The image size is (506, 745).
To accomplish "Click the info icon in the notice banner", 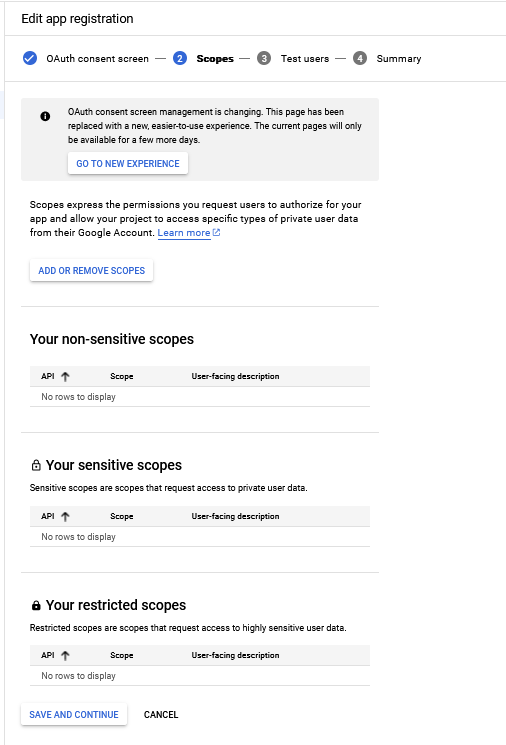I will pyautogui.click(x=45, y=116).
